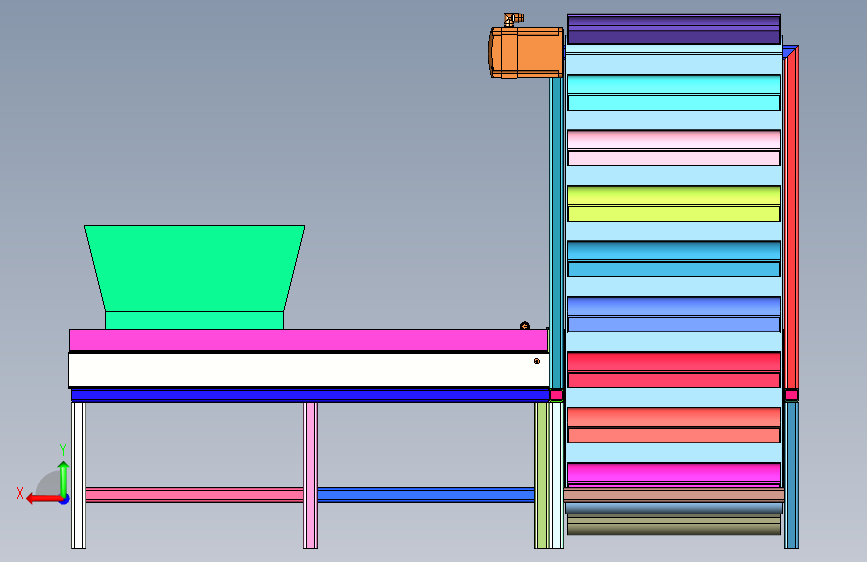Select the rectangular green hopper neck
The image size is (867, 562).
pos(194,320)
